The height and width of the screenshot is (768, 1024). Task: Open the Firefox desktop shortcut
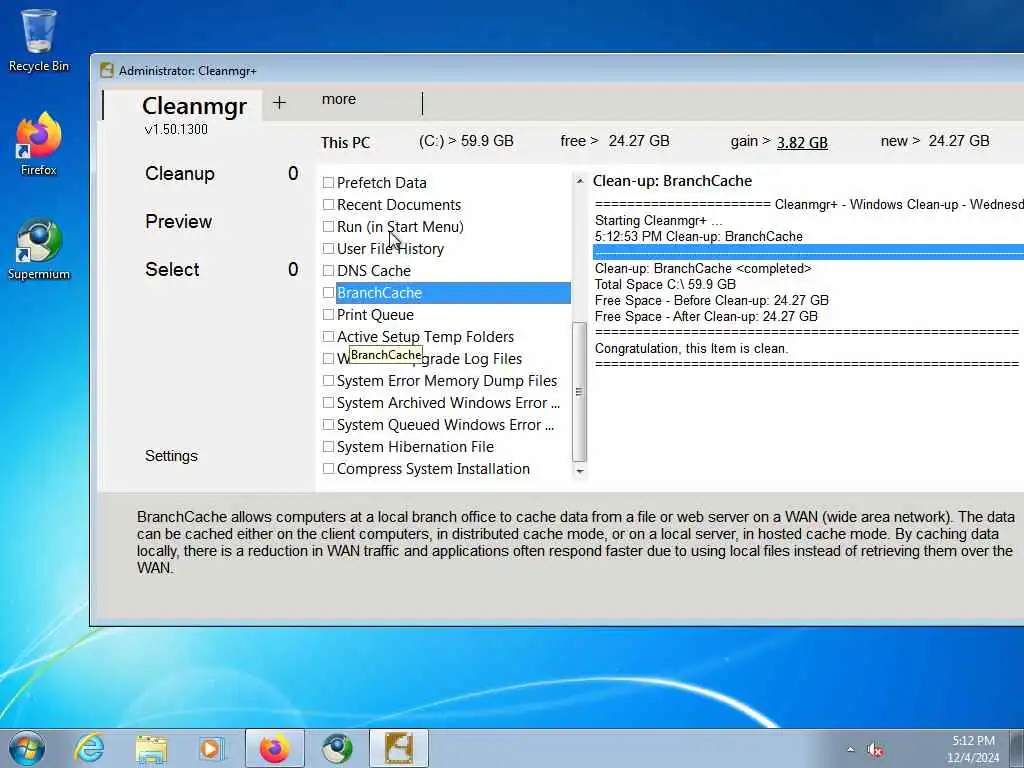(x=39, y=145)
